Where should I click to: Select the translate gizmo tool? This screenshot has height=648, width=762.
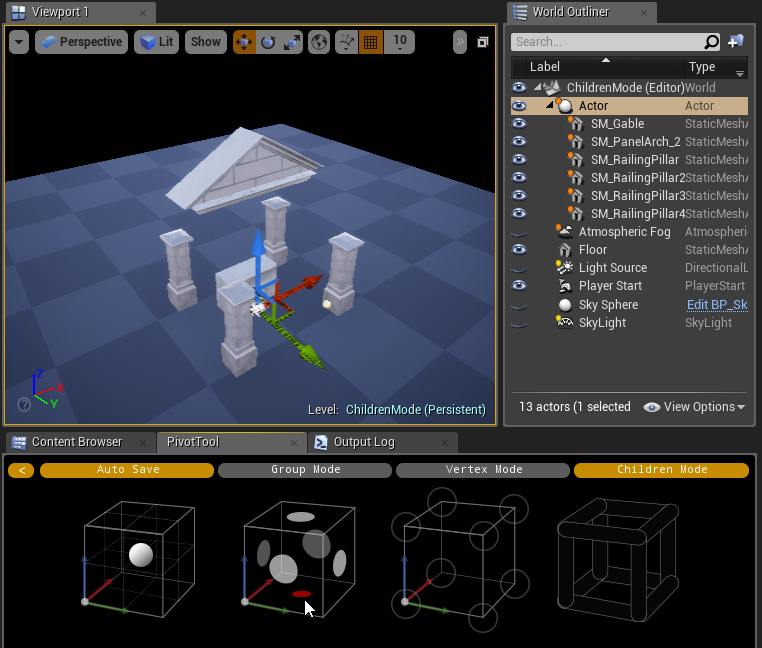click(244, 42)
